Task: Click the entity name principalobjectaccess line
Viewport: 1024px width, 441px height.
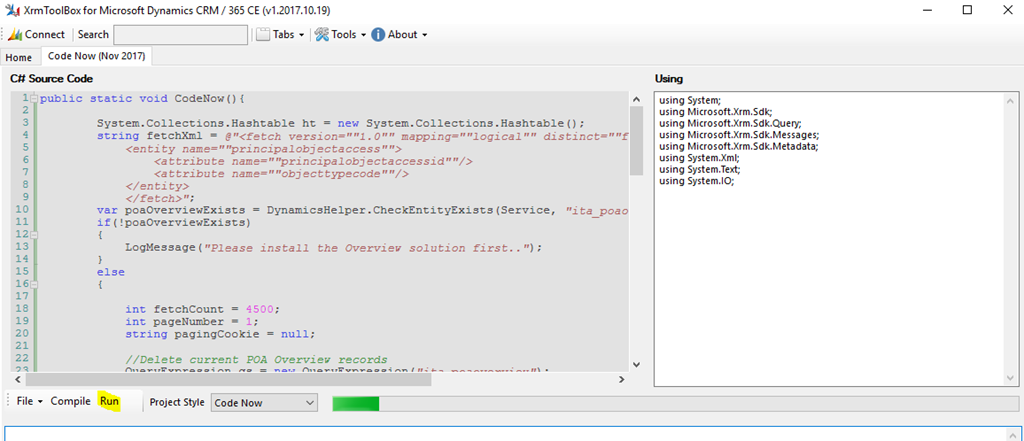Action: pyautogui.click(x=263, y=148)
